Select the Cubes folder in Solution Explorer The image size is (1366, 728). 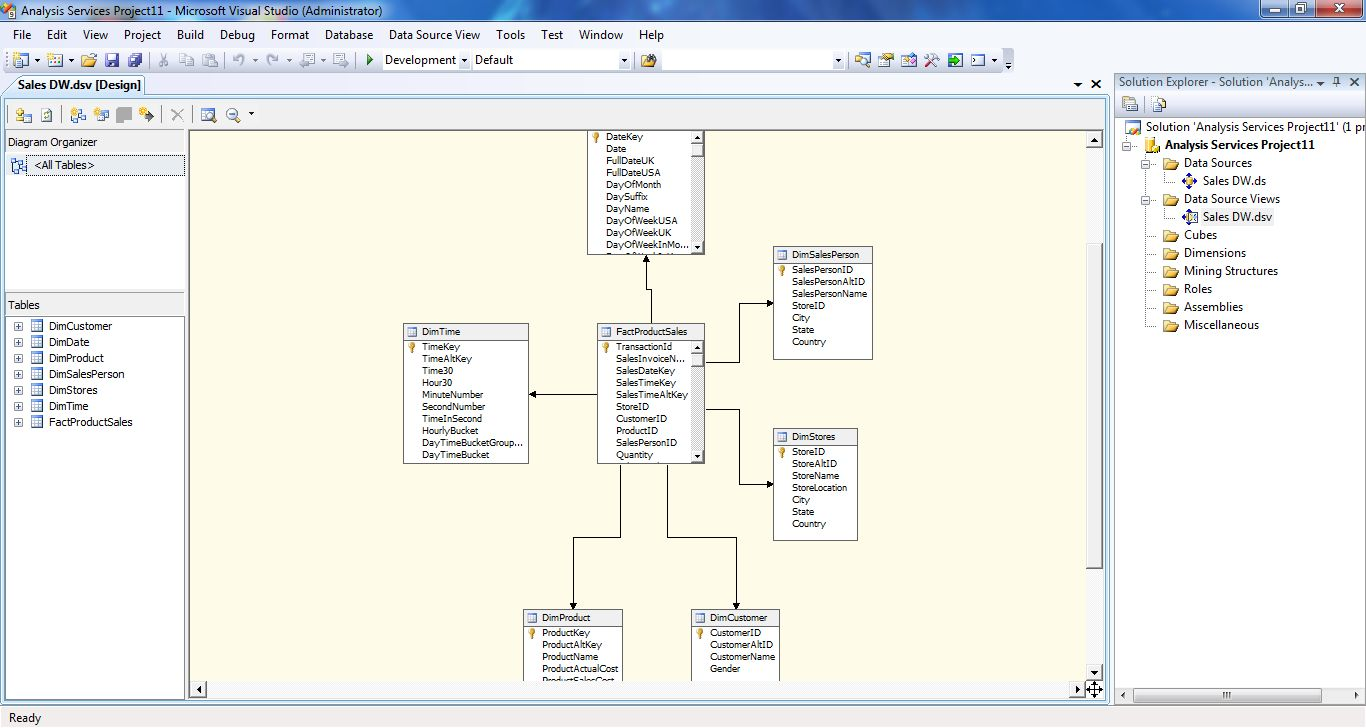(1200, 235)
